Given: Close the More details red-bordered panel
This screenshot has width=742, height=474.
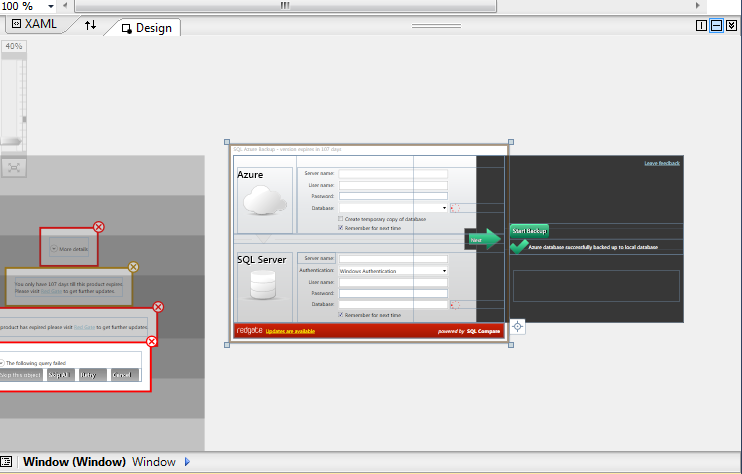Looking at the screenshot, I should coord(98,227).
